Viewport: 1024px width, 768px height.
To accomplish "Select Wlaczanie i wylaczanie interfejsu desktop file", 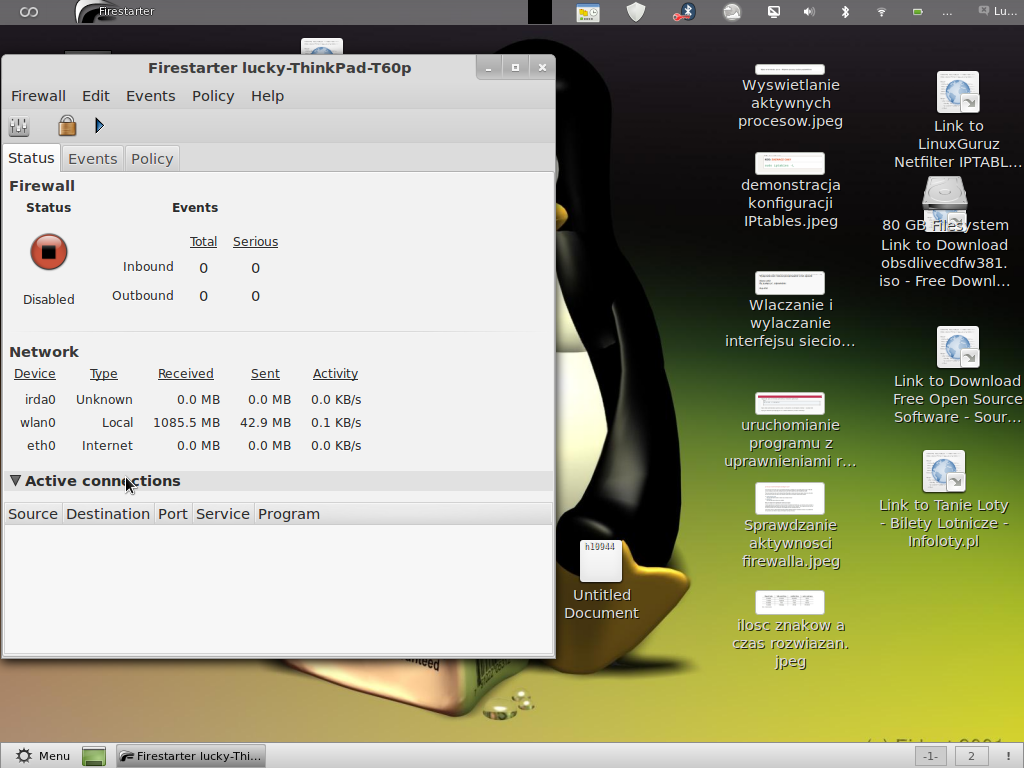I will pyautogui.click(x=790, y=310).
